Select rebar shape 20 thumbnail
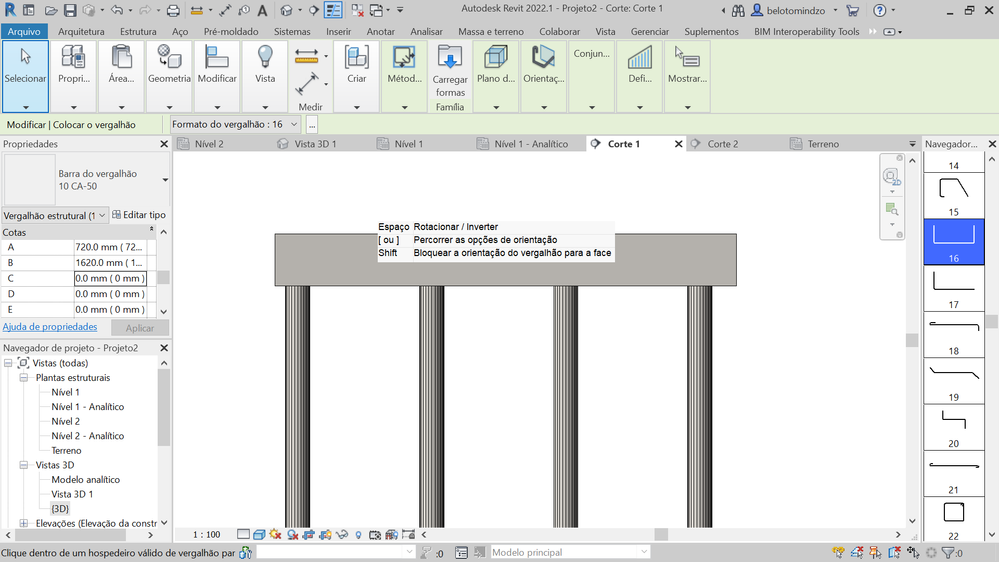The width and height of the screenshot is (999, 562). (953, 427)
